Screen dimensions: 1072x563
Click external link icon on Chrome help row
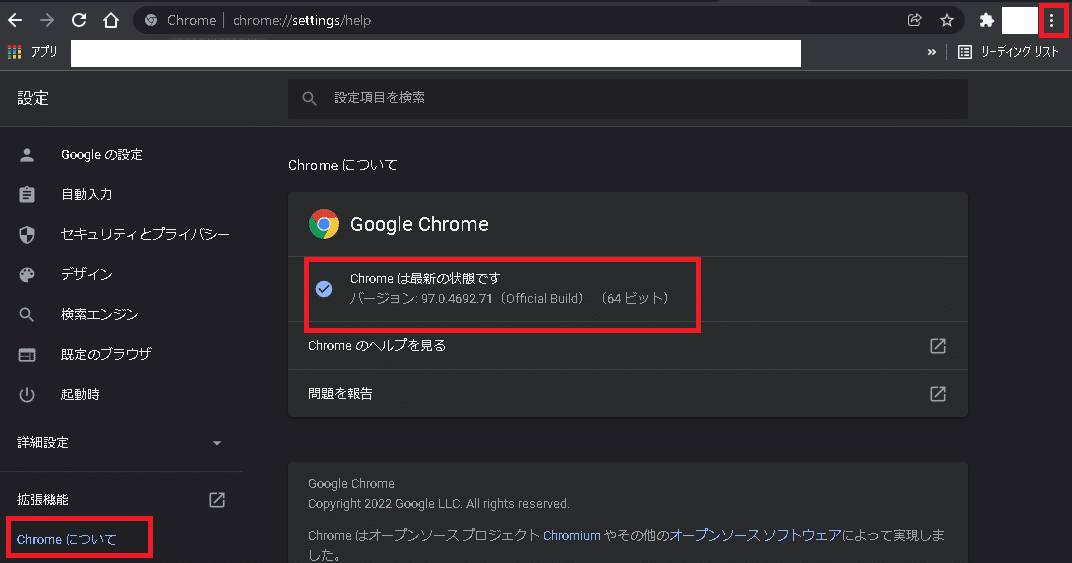click(x=938, y=345)
